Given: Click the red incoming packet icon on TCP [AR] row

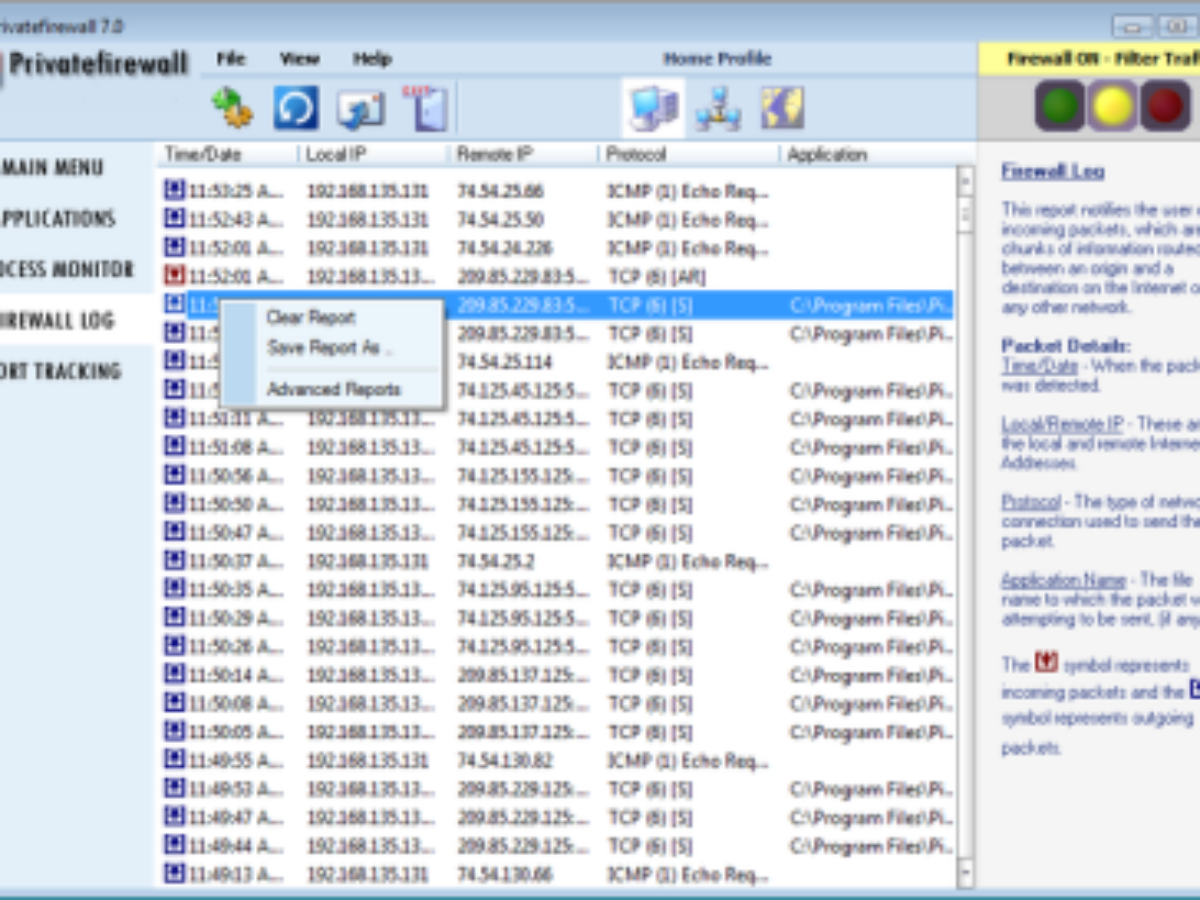Looking at the screenshot, I should coord(175,274).
